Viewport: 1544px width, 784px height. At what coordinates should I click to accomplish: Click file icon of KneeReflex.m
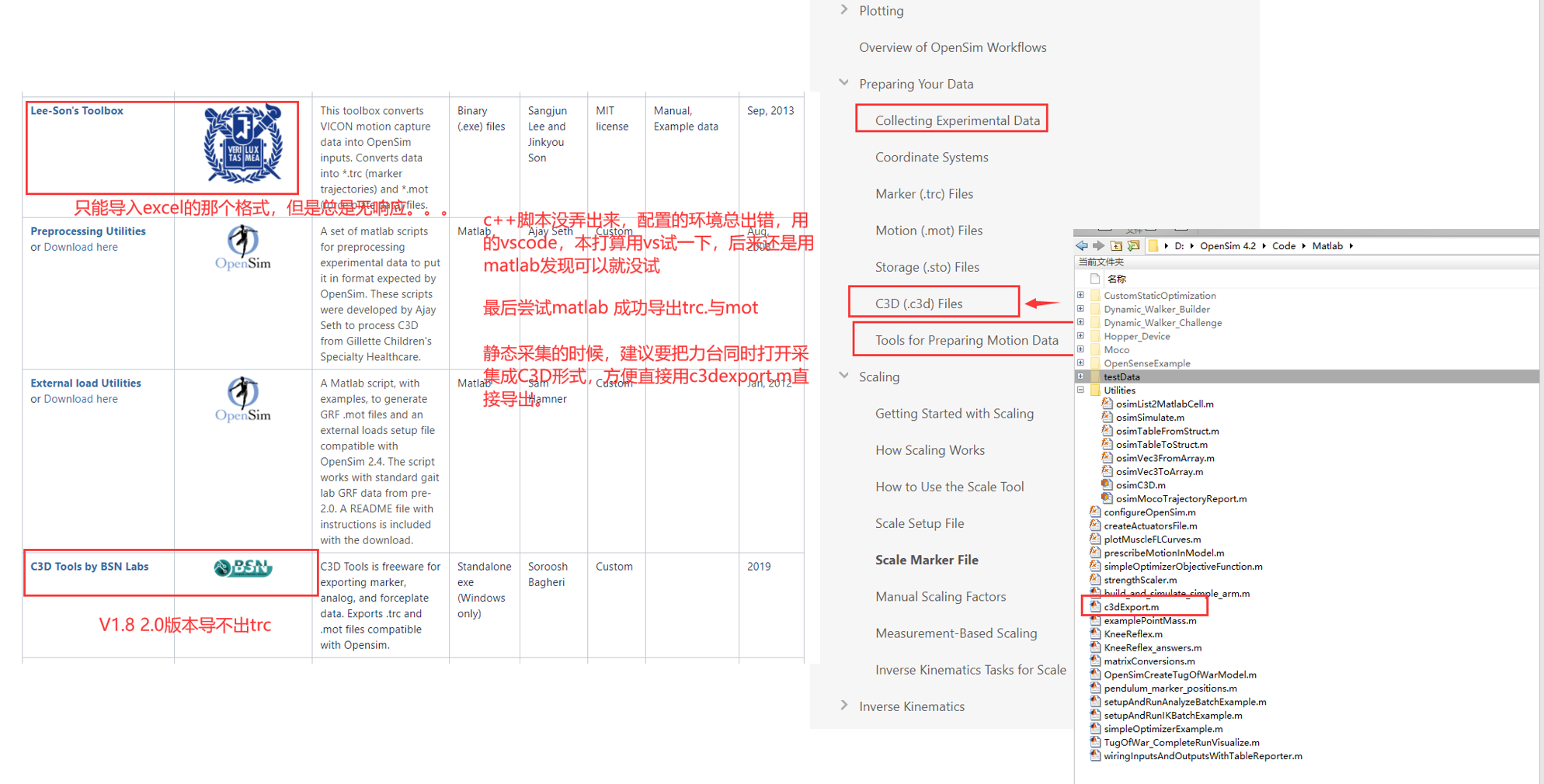pyautogui.click(x=1095, y=633)
